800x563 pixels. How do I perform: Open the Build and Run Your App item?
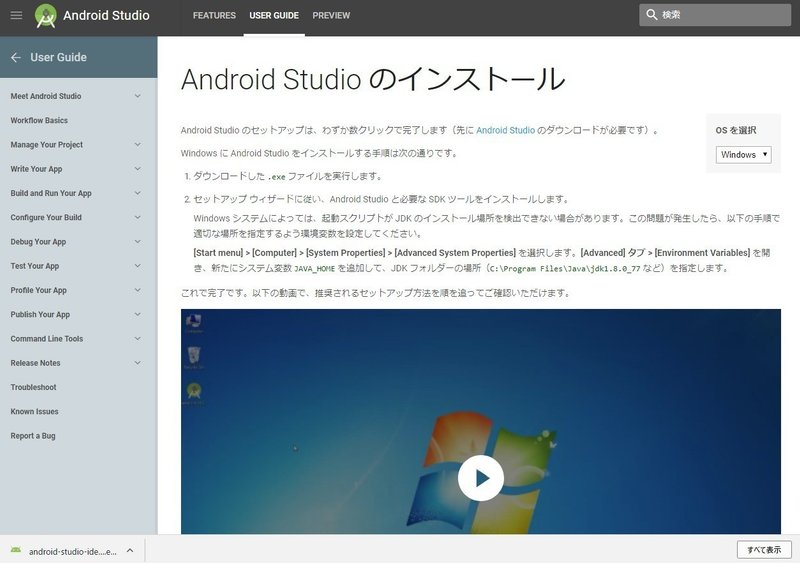[x=51, y=193]
